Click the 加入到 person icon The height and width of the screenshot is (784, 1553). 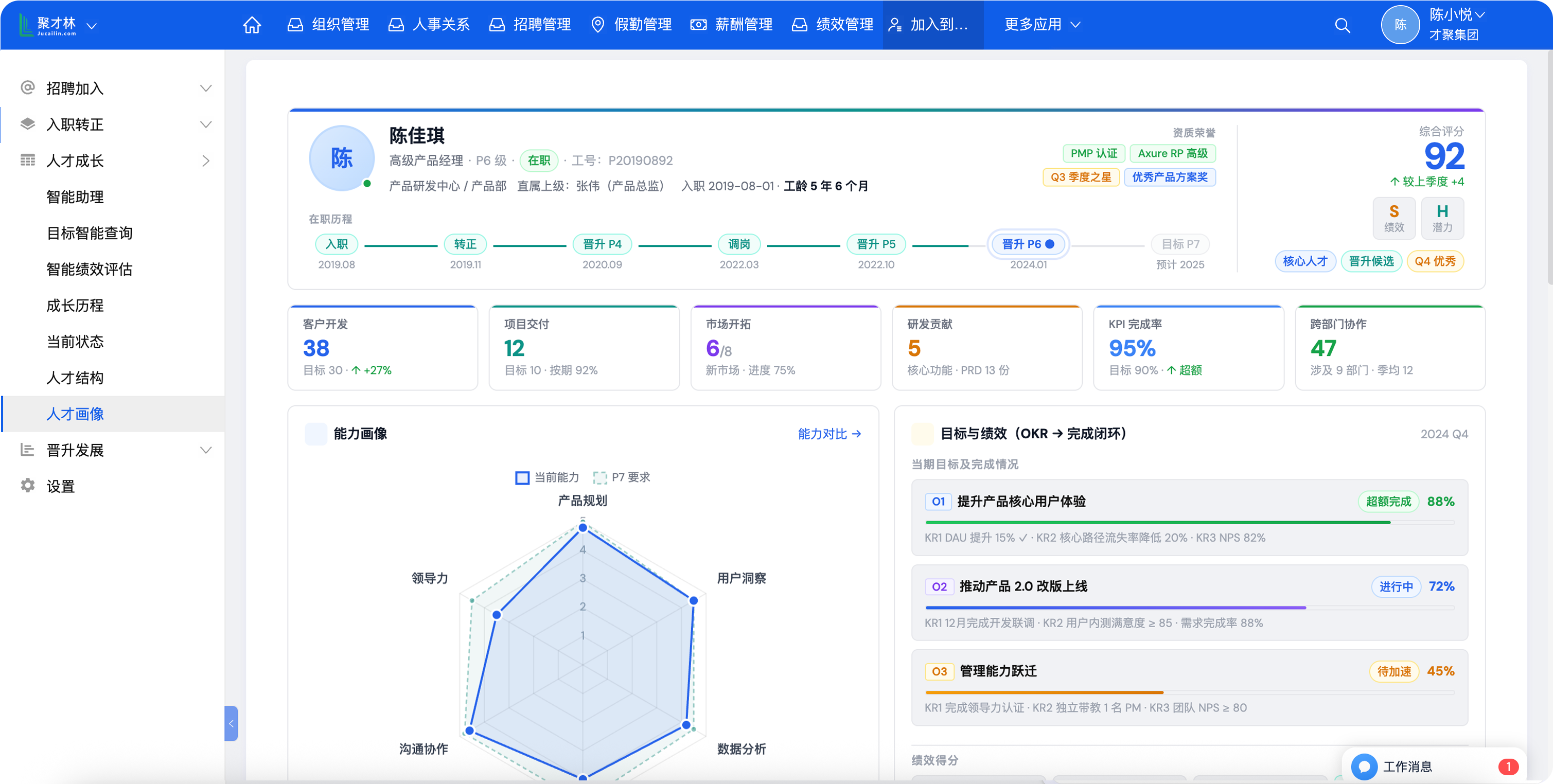[x=895, y=25]
